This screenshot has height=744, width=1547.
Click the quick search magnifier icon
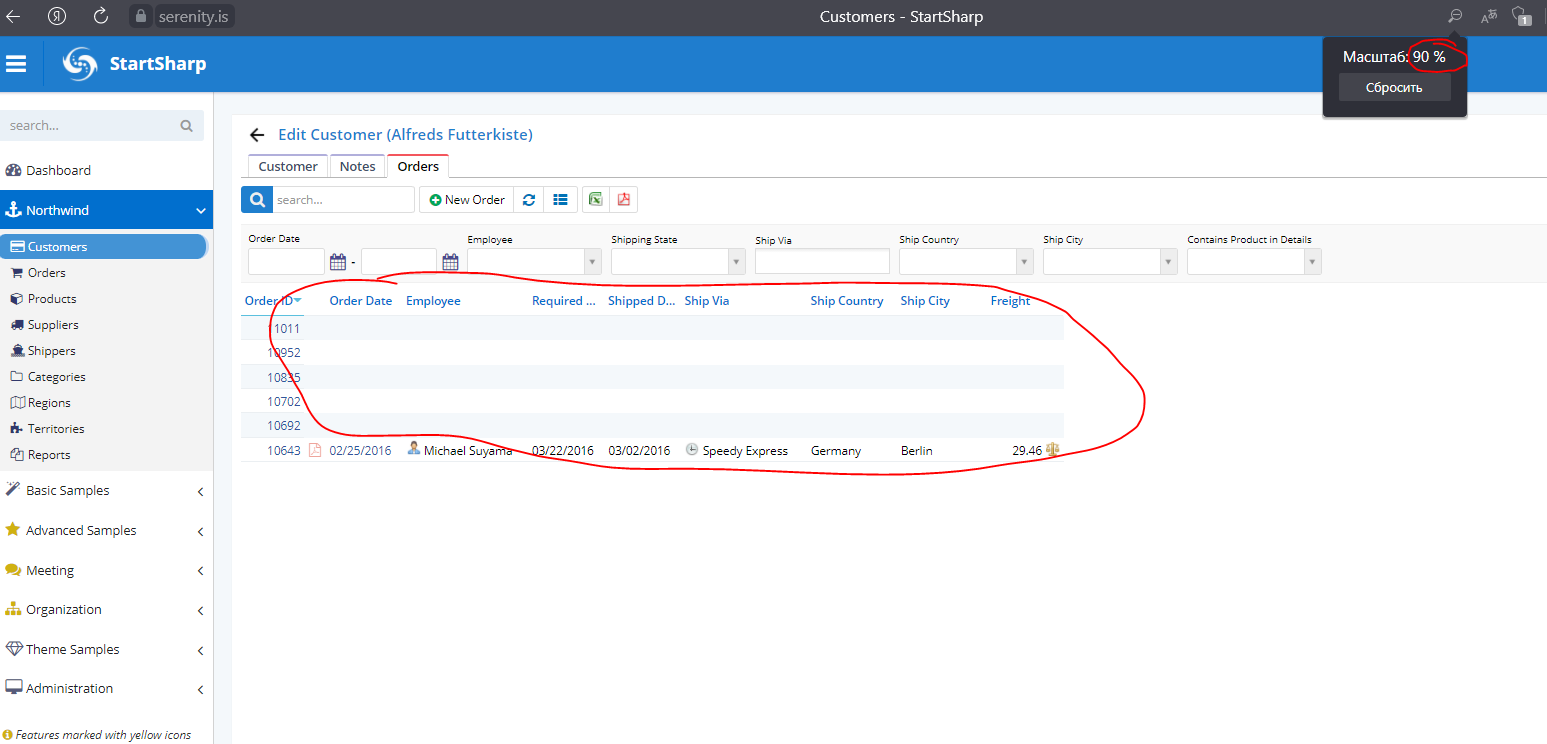[x=256, y=199]
